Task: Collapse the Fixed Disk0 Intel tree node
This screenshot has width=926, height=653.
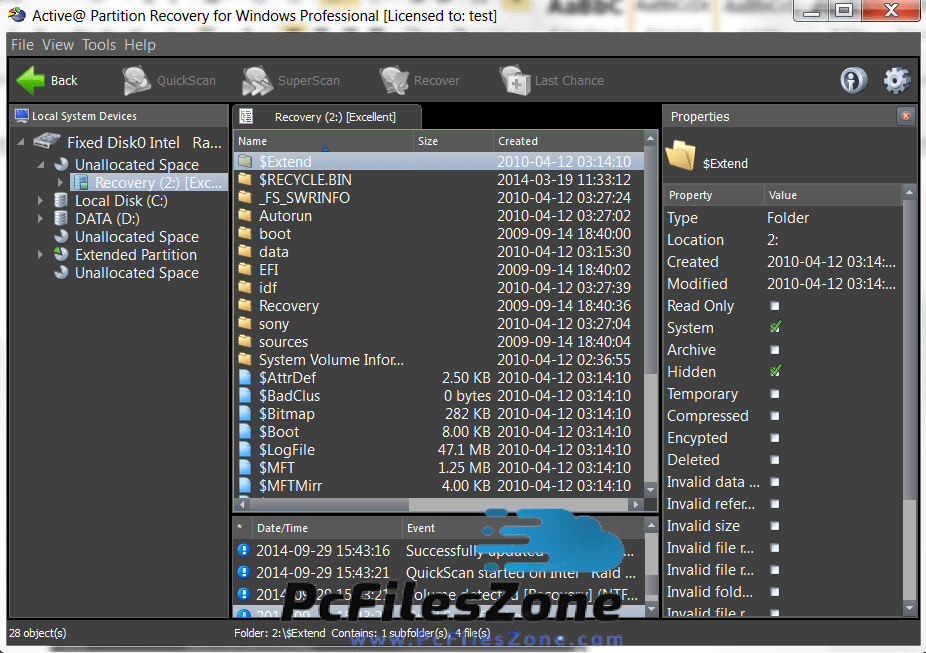Action: point(22,142)
